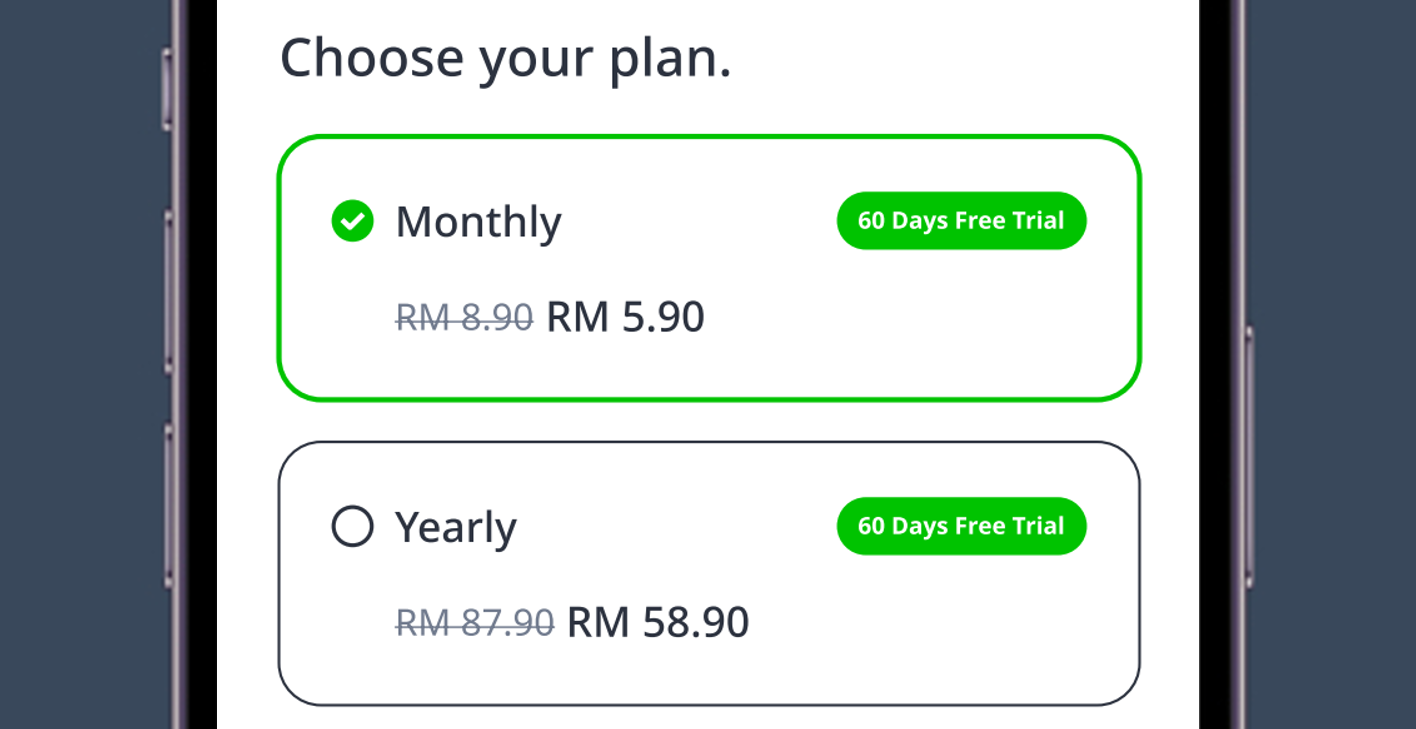Click the Monthly 60 Days Free Trial badge
The image size is (1416, 729).
click(x=961, y=221)
